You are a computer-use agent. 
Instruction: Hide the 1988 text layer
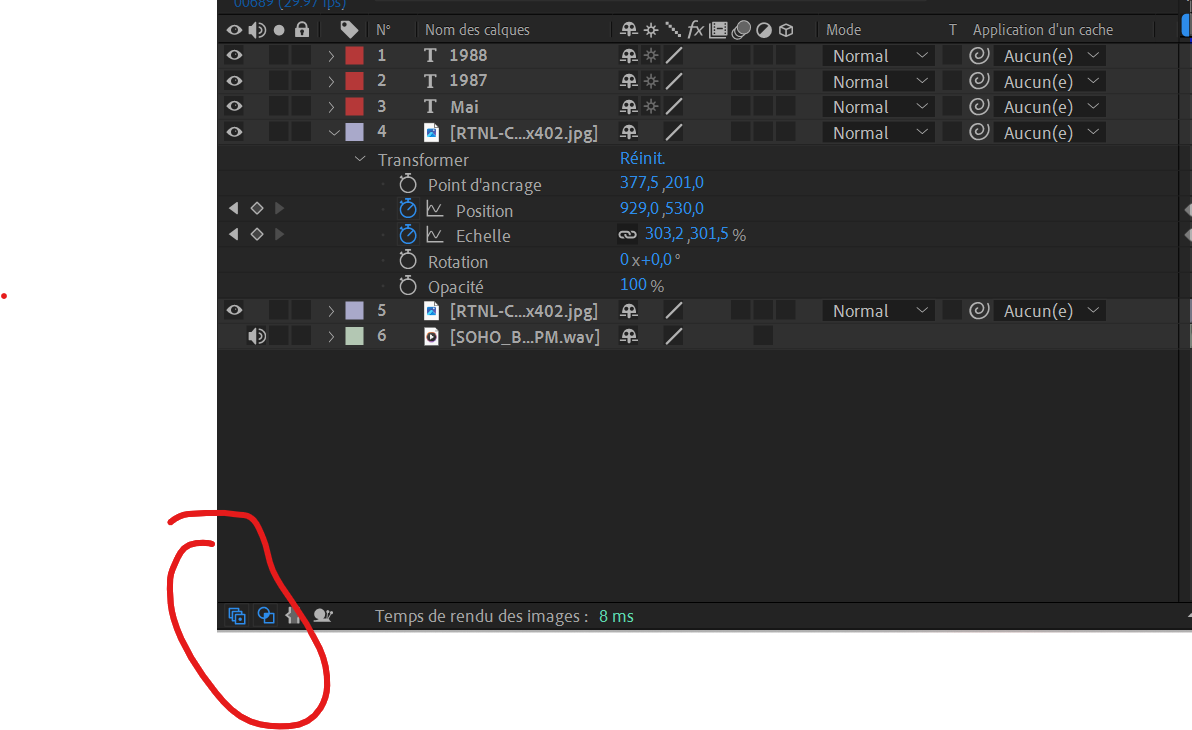(x=234, y=55)
